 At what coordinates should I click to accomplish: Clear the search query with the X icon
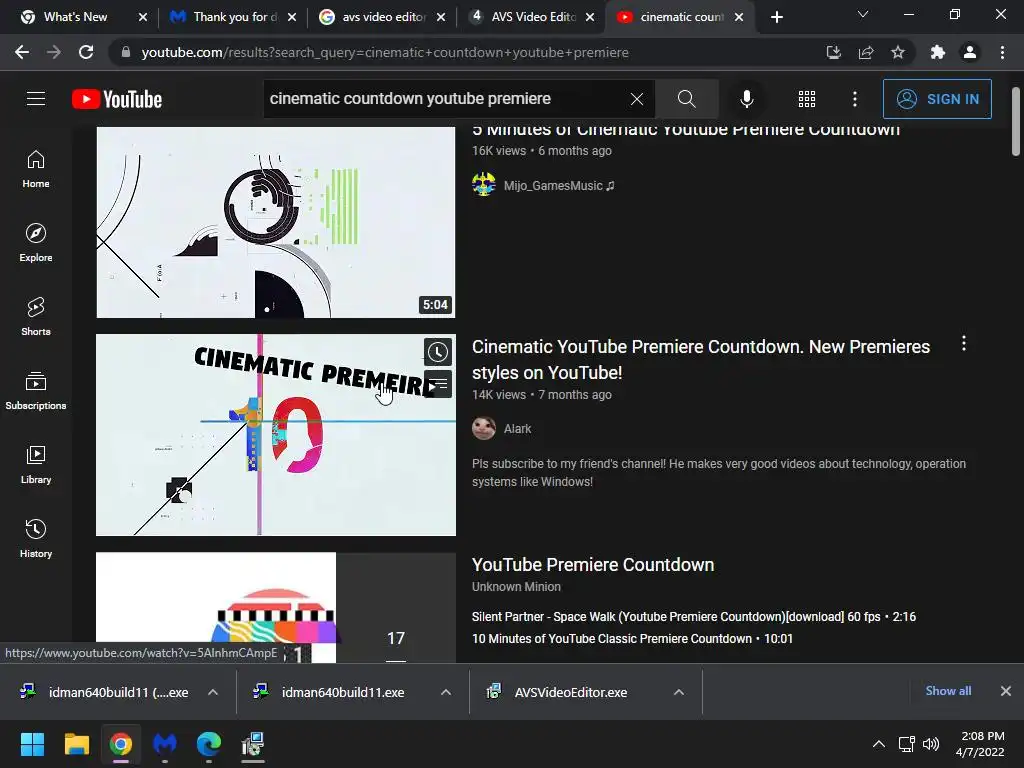click(637, 99)
